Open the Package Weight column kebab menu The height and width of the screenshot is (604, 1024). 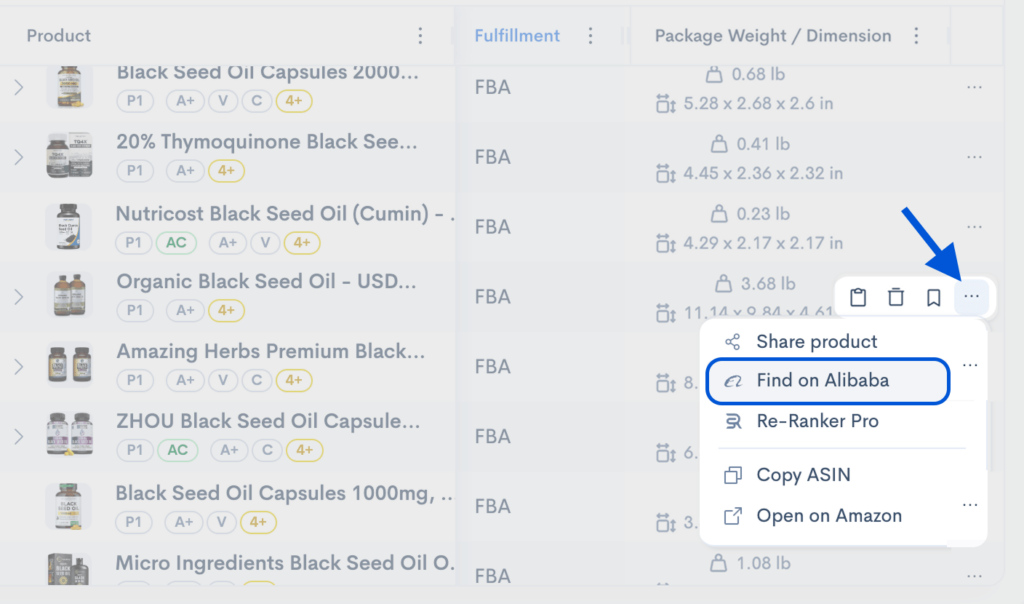(917, 34)
